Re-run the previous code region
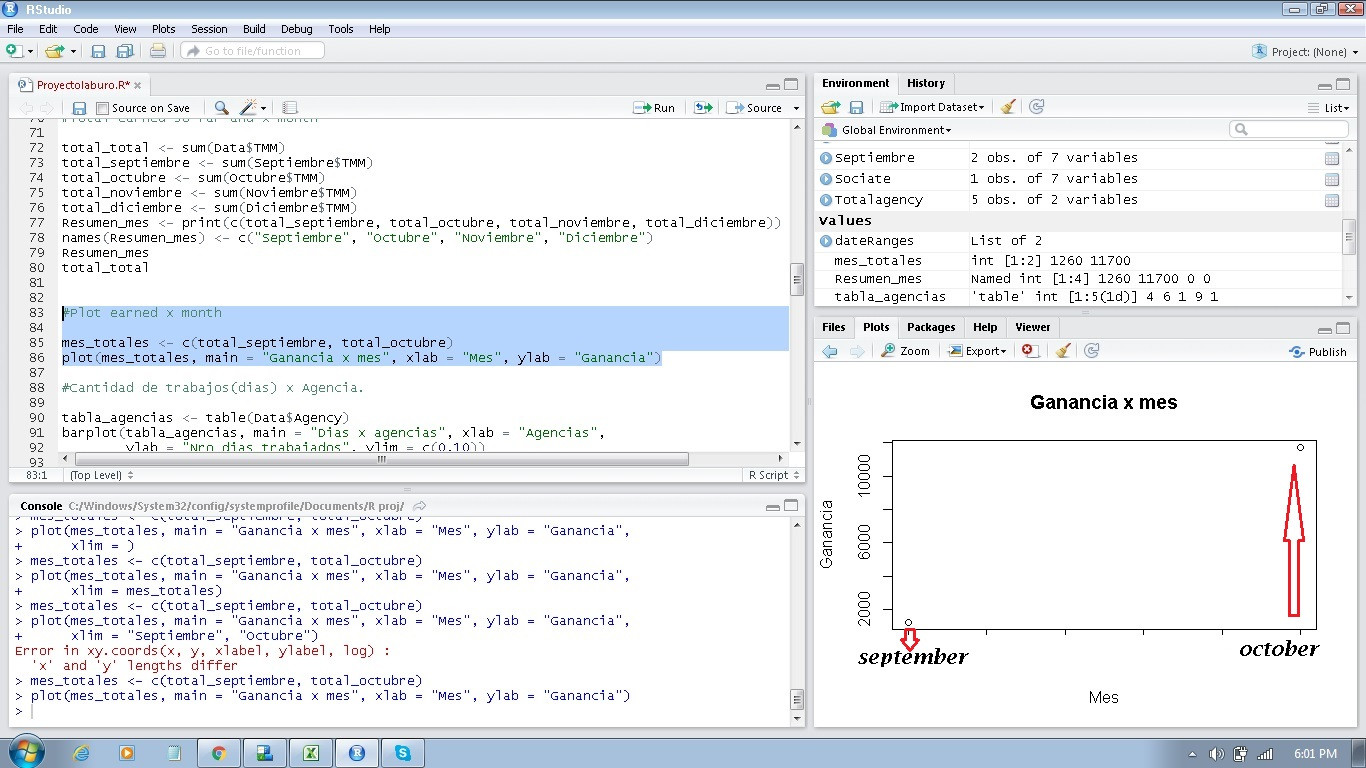 tap(704, 108)
